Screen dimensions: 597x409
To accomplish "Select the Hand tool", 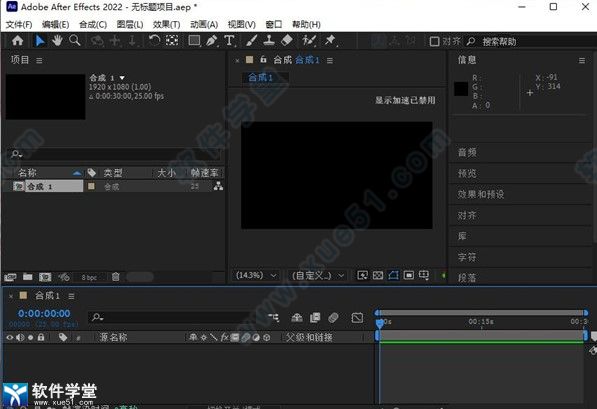I will point(57,40).
